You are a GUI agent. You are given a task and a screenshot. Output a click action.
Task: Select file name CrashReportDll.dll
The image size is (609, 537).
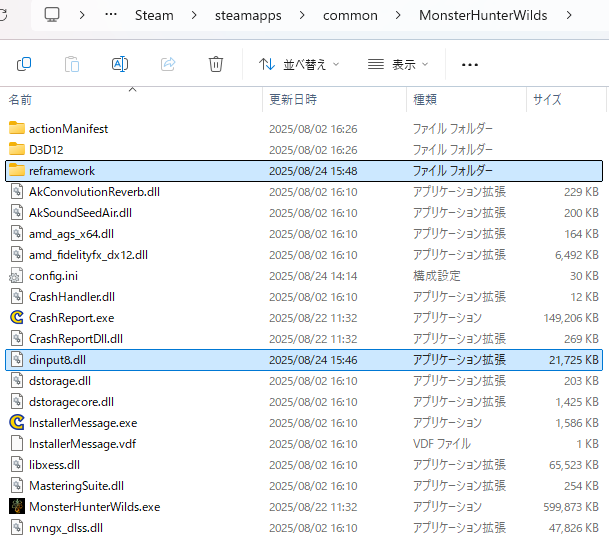coord(76,339)
